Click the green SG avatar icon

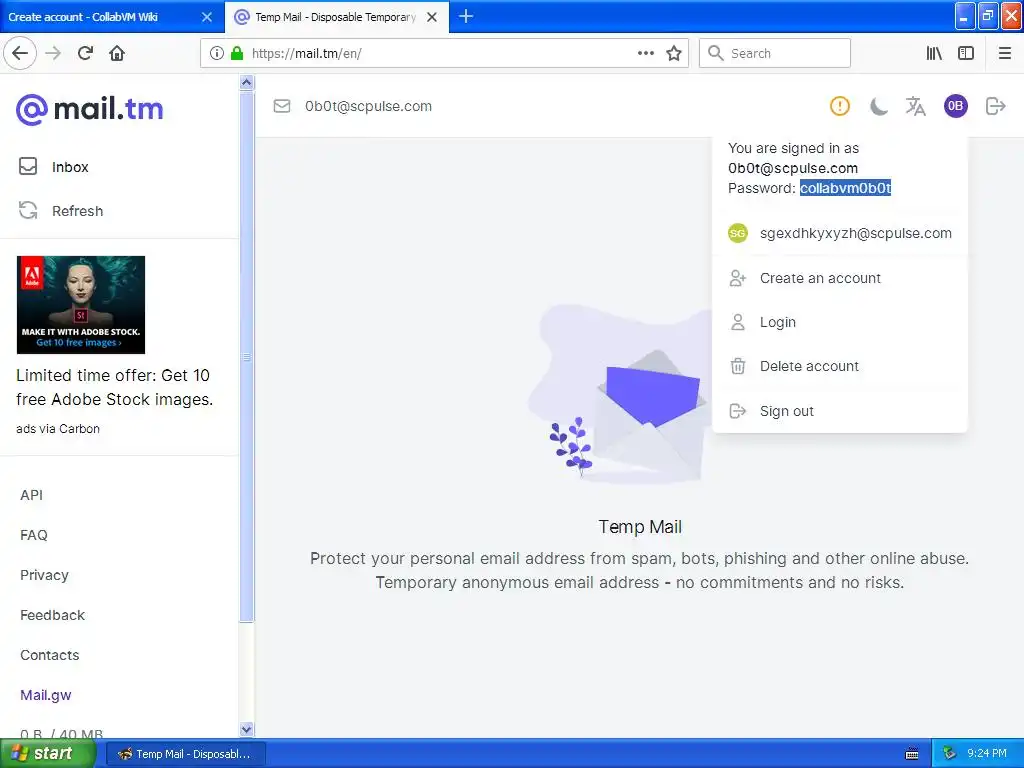(x=737, y=233)
